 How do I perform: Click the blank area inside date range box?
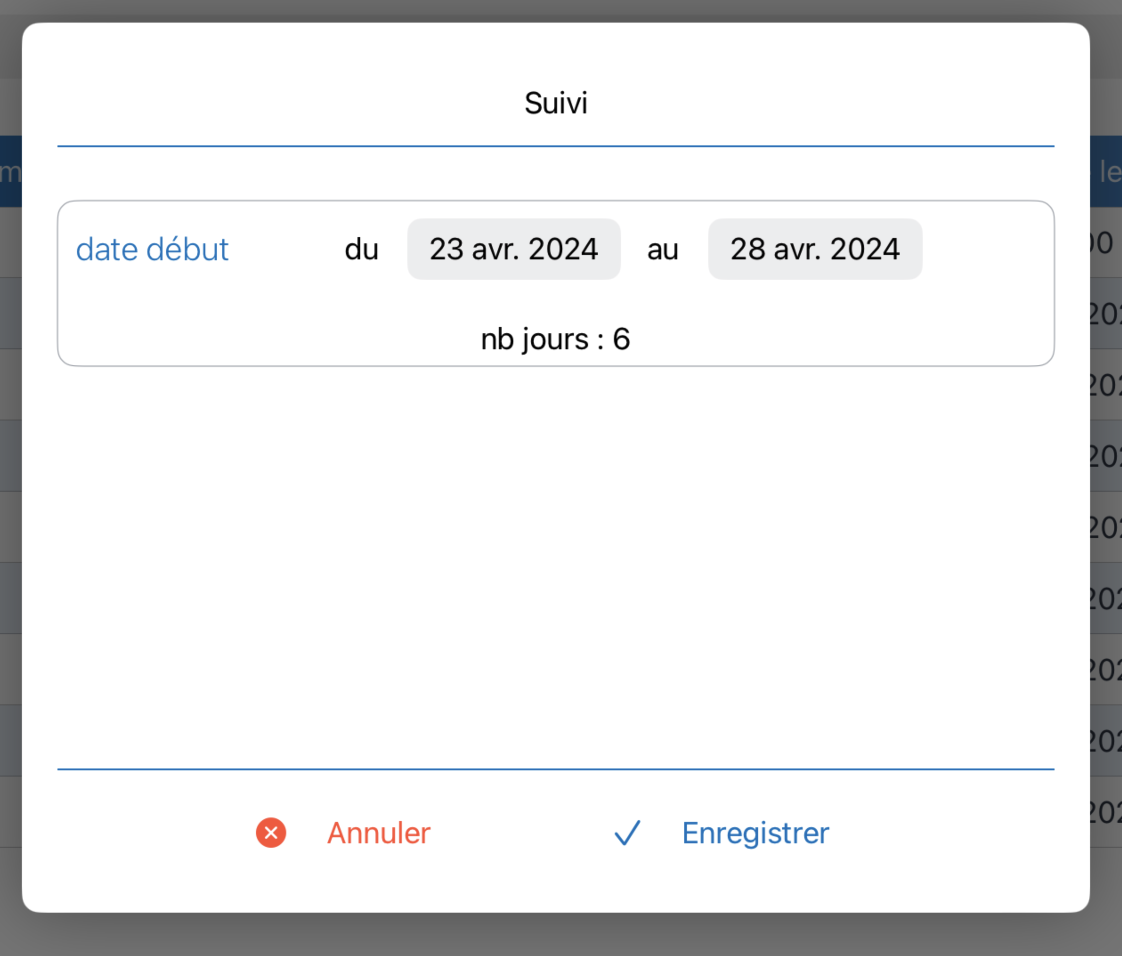click(x=987, y=315)
